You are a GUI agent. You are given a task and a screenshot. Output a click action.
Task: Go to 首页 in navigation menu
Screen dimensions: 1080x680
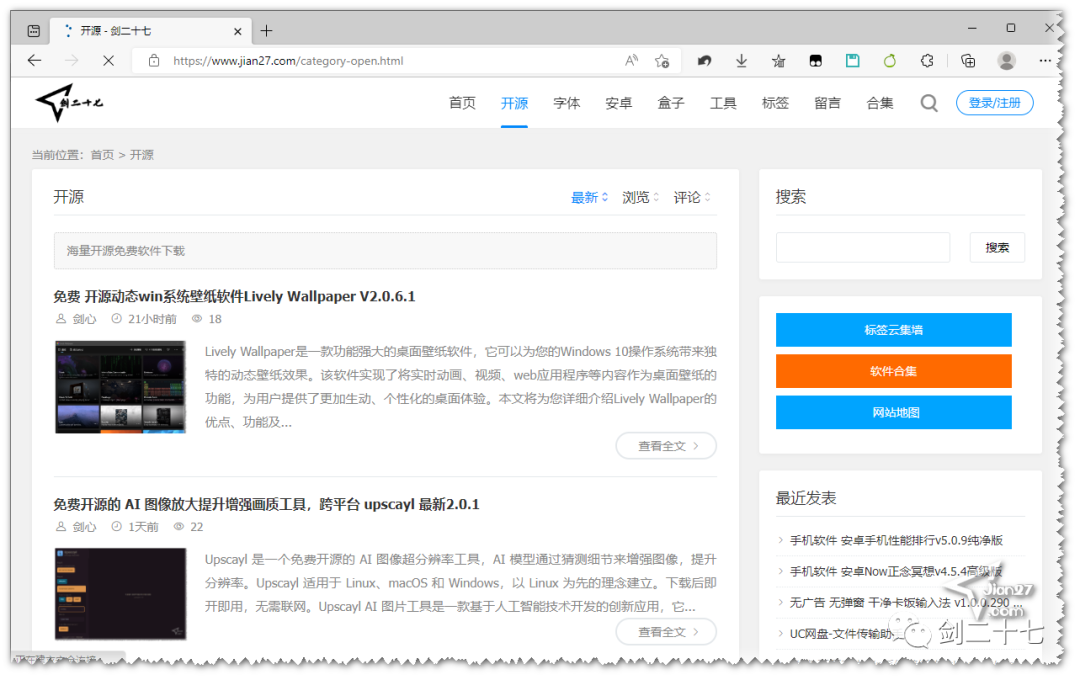point(462,103)
